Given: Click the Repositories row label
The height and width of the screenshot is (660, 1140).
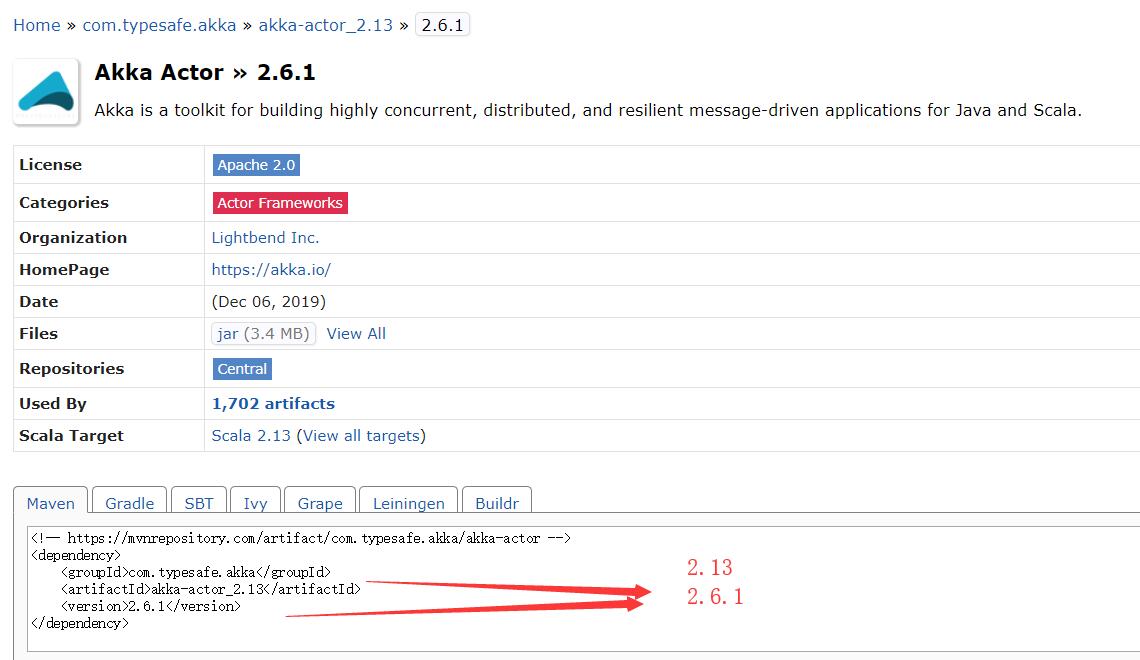Looking at the screenshot, I should tap(71, 369).
